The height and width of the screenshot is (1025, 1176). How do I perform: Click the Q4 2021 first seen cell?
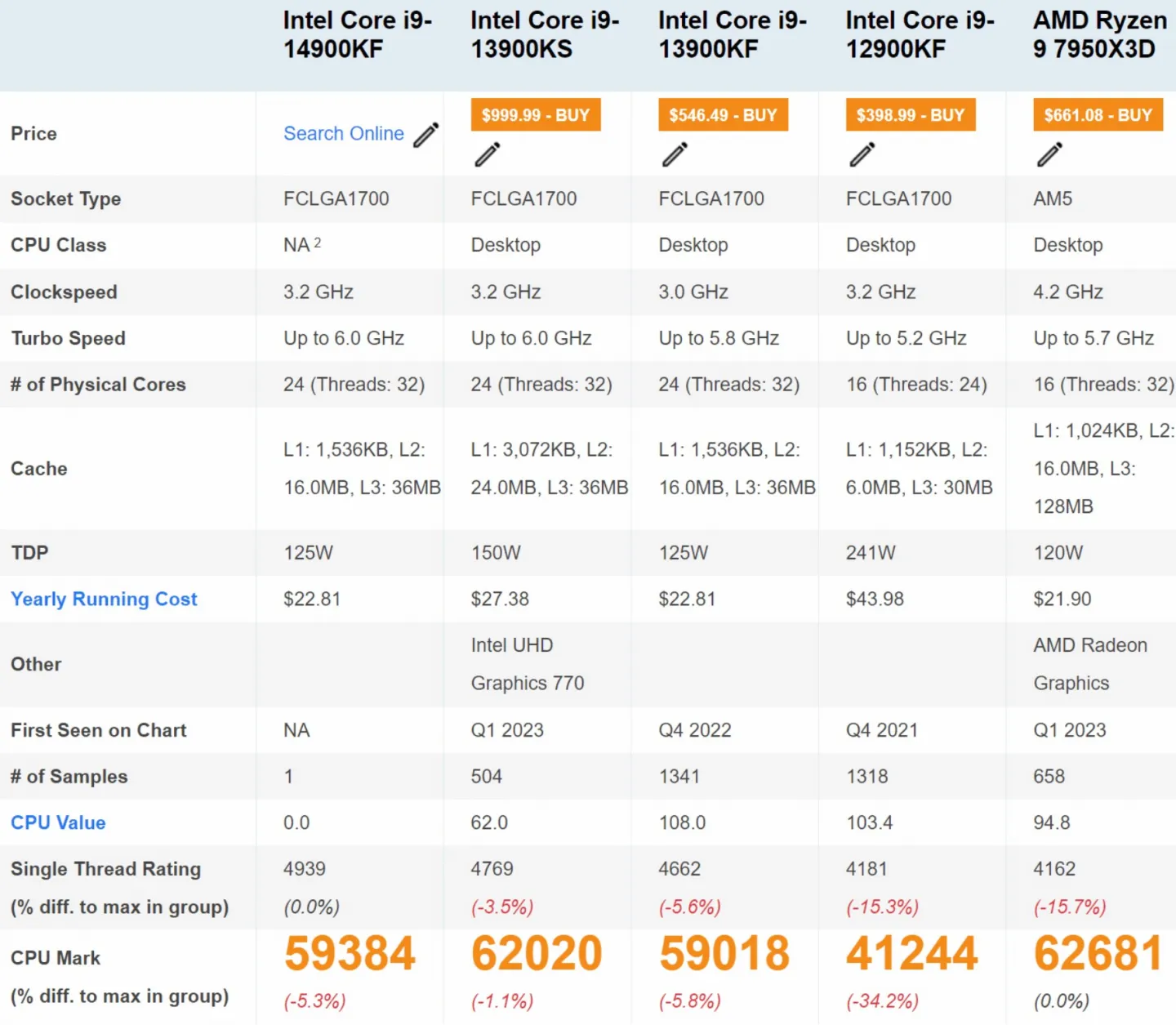tap(882, 730)
